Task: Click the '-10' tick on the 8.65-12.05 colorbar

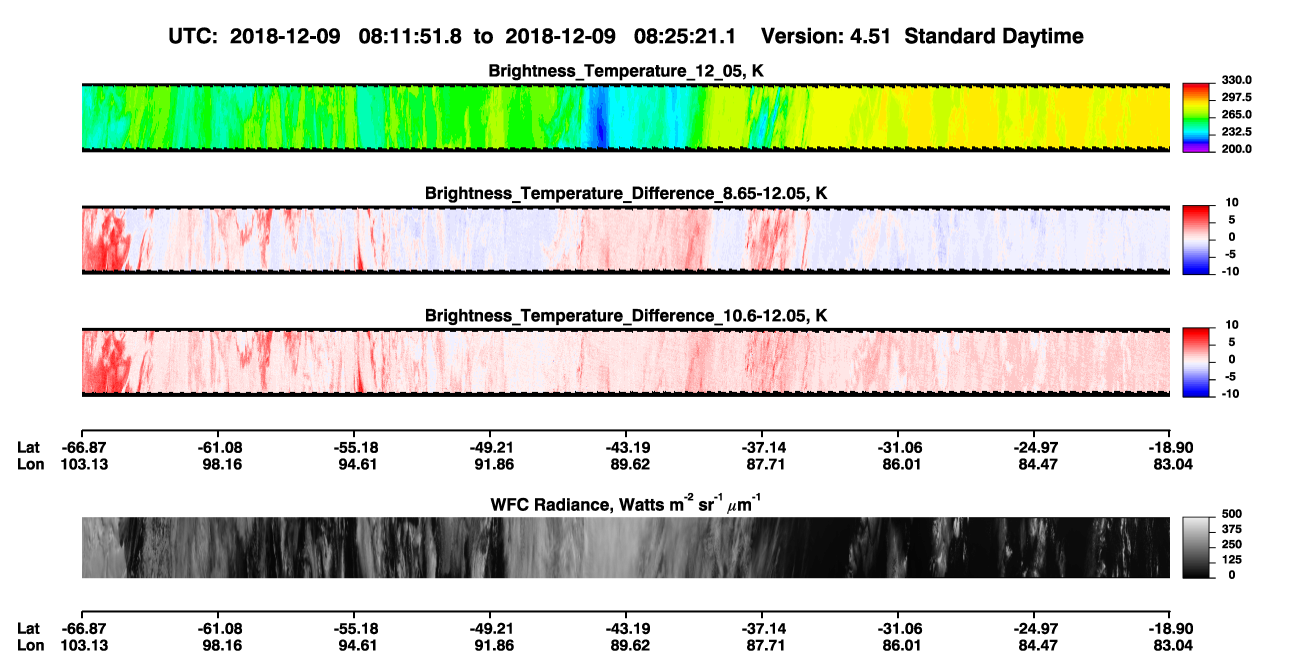Action: pos(1229,271)
